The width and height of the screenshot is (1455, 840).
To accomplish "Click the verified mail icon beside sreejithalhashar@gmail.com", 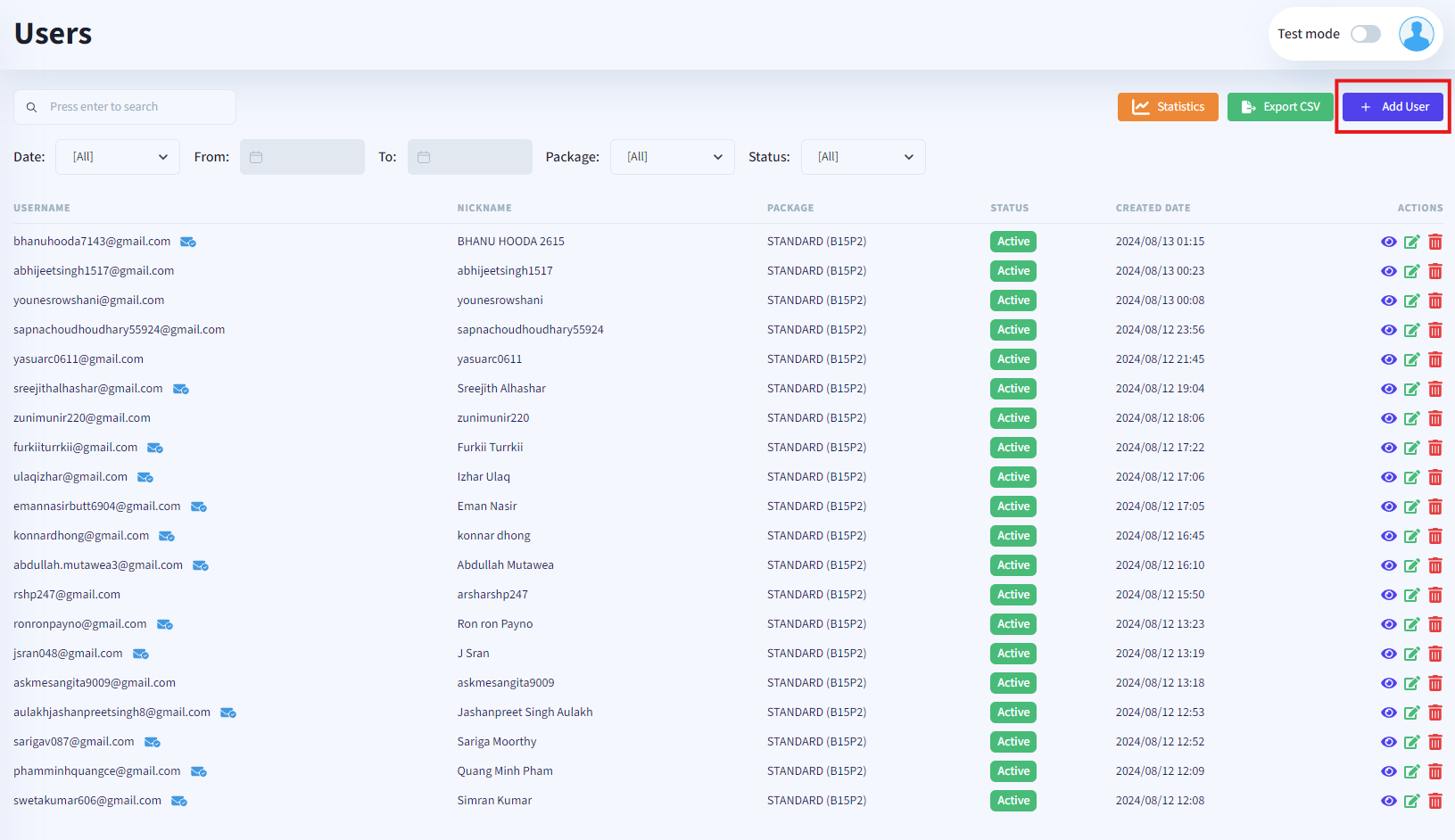I will click(180, 389).
